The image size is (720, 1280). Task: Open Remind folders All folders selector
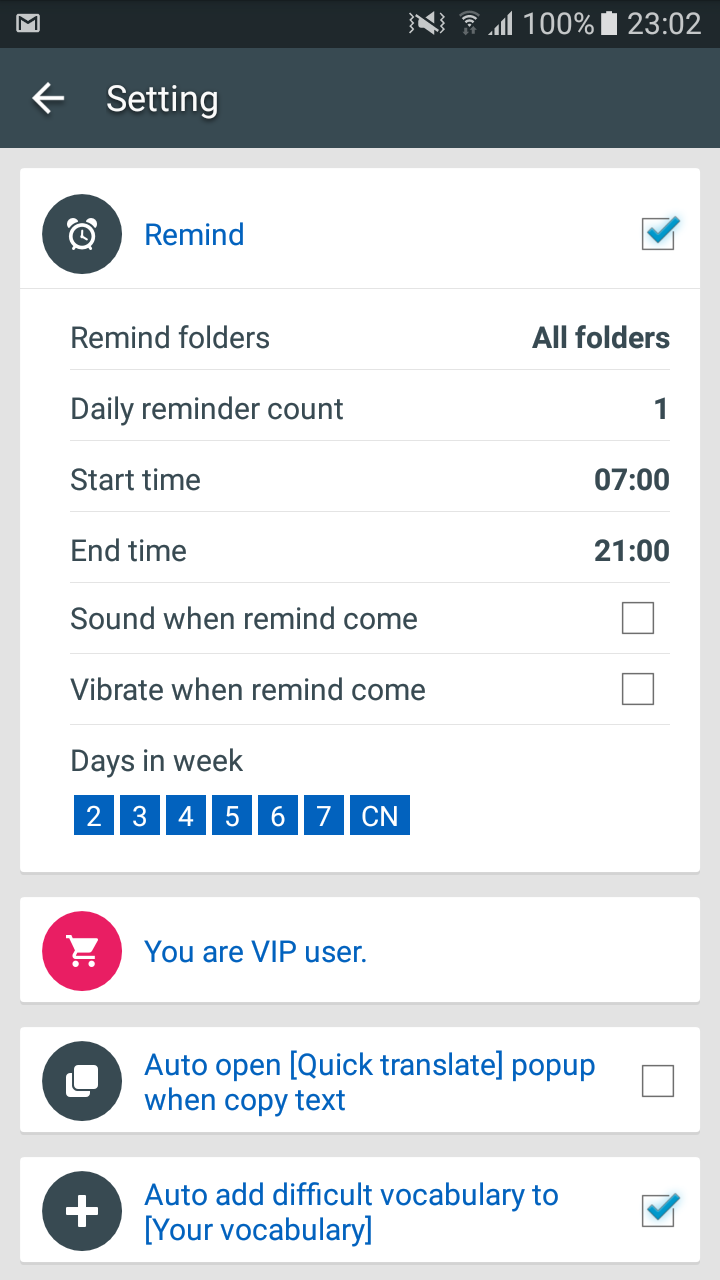tap(370, 338)
